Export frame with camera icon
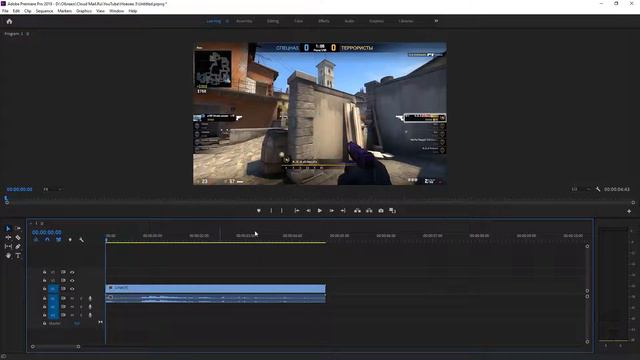Screen dimensions: 640x360 [x=381, y=211]
